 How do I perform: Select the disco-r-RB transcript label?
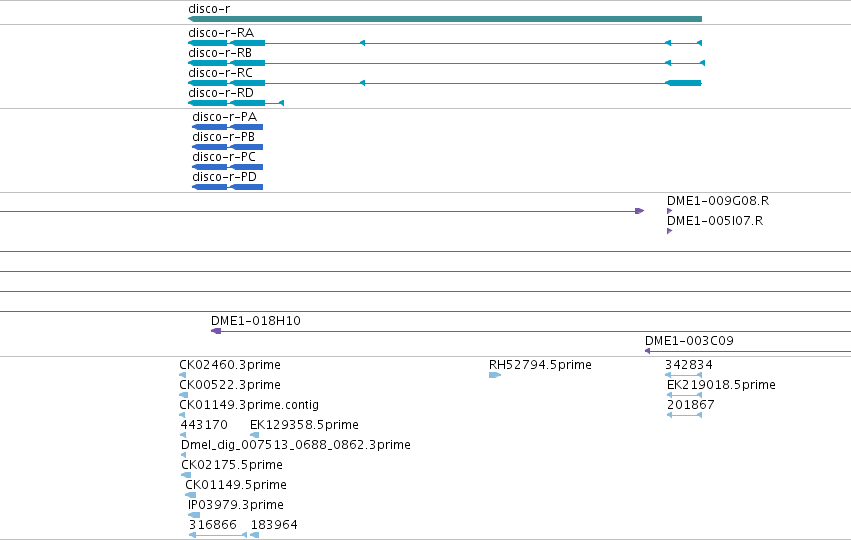220,53
